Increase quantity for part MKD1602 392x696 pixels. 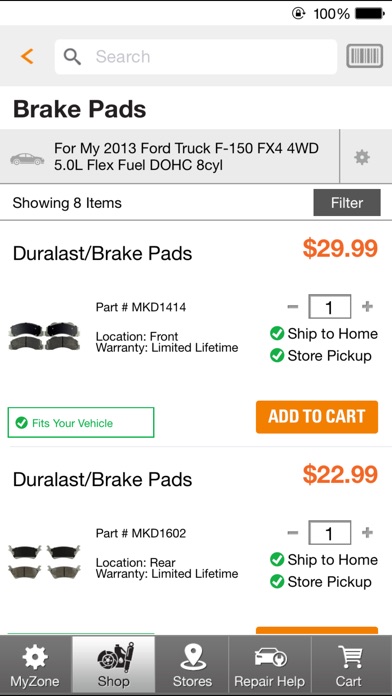coord(367,532)
